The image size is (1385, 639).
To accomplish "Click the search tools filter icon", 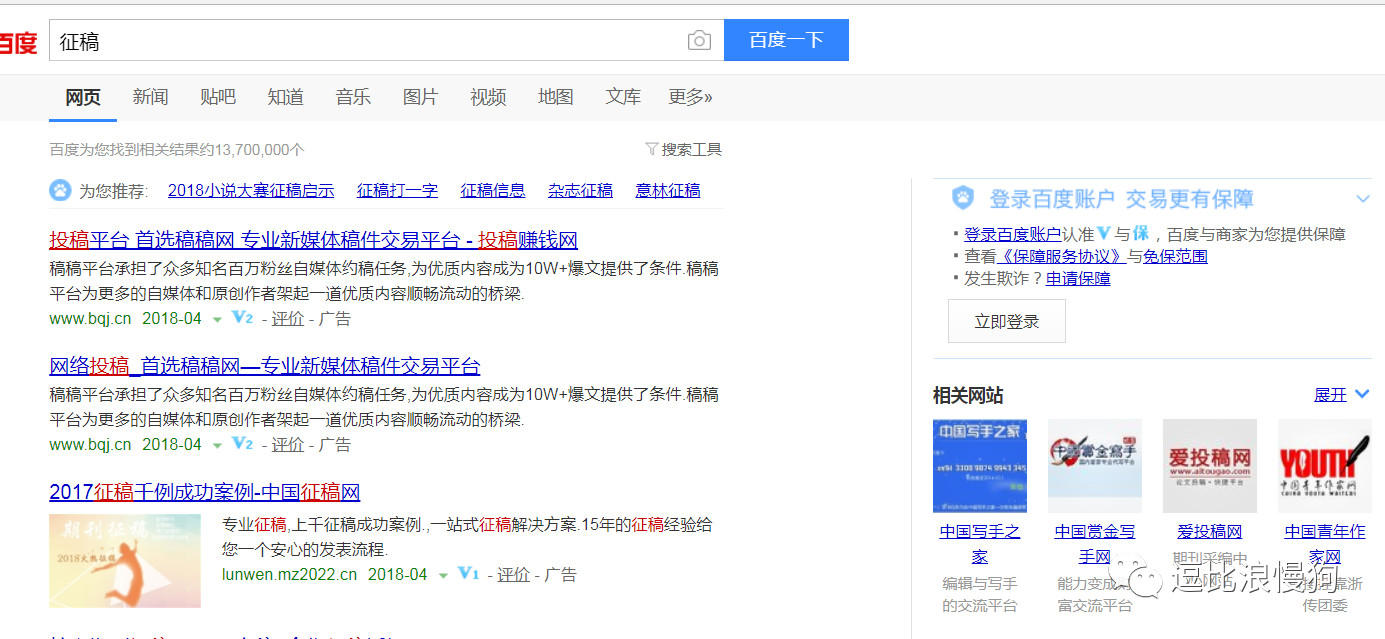I will [652, 149].
